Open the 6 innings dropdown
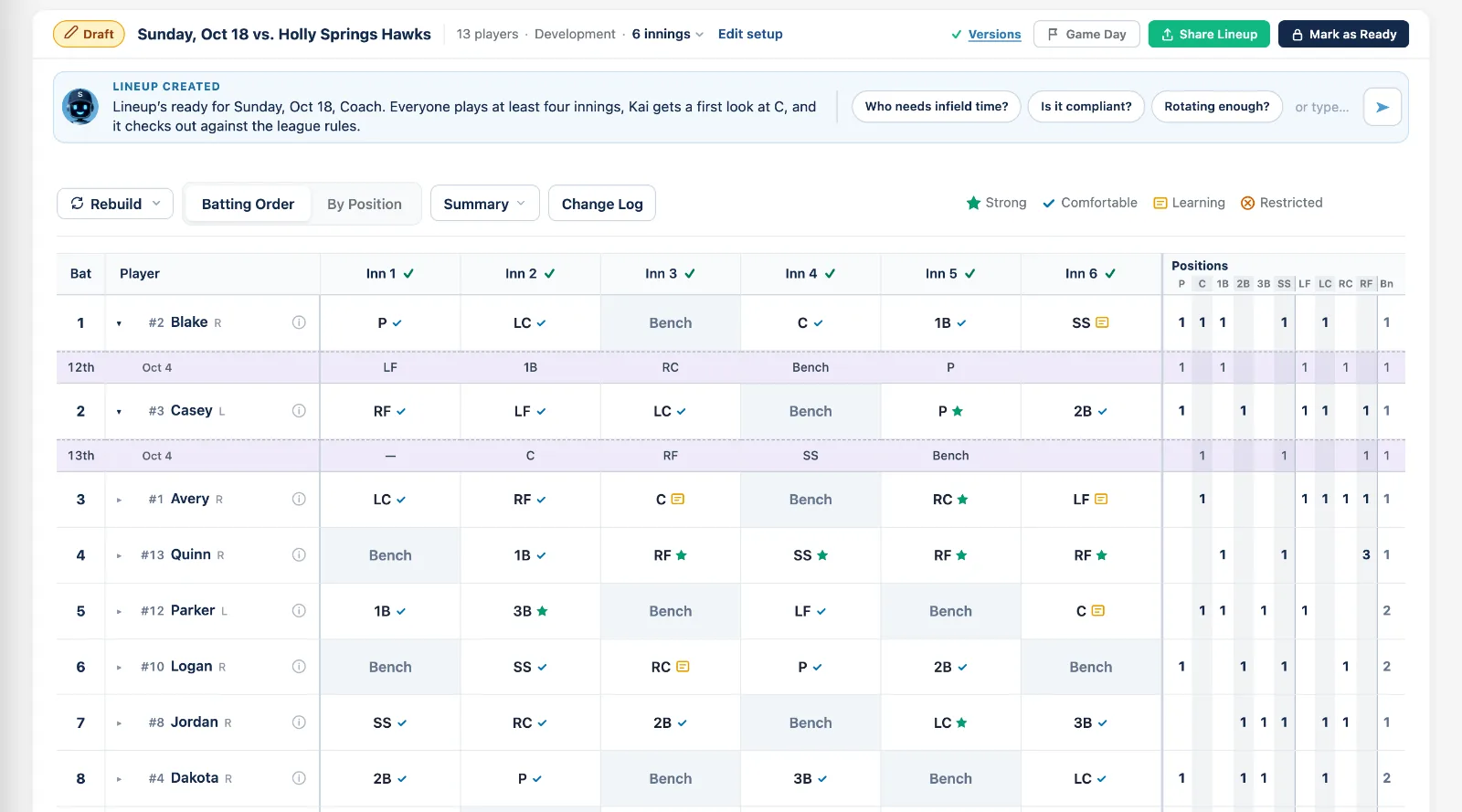The width and height of the screenshot is (1462, 812). [668, 34]
